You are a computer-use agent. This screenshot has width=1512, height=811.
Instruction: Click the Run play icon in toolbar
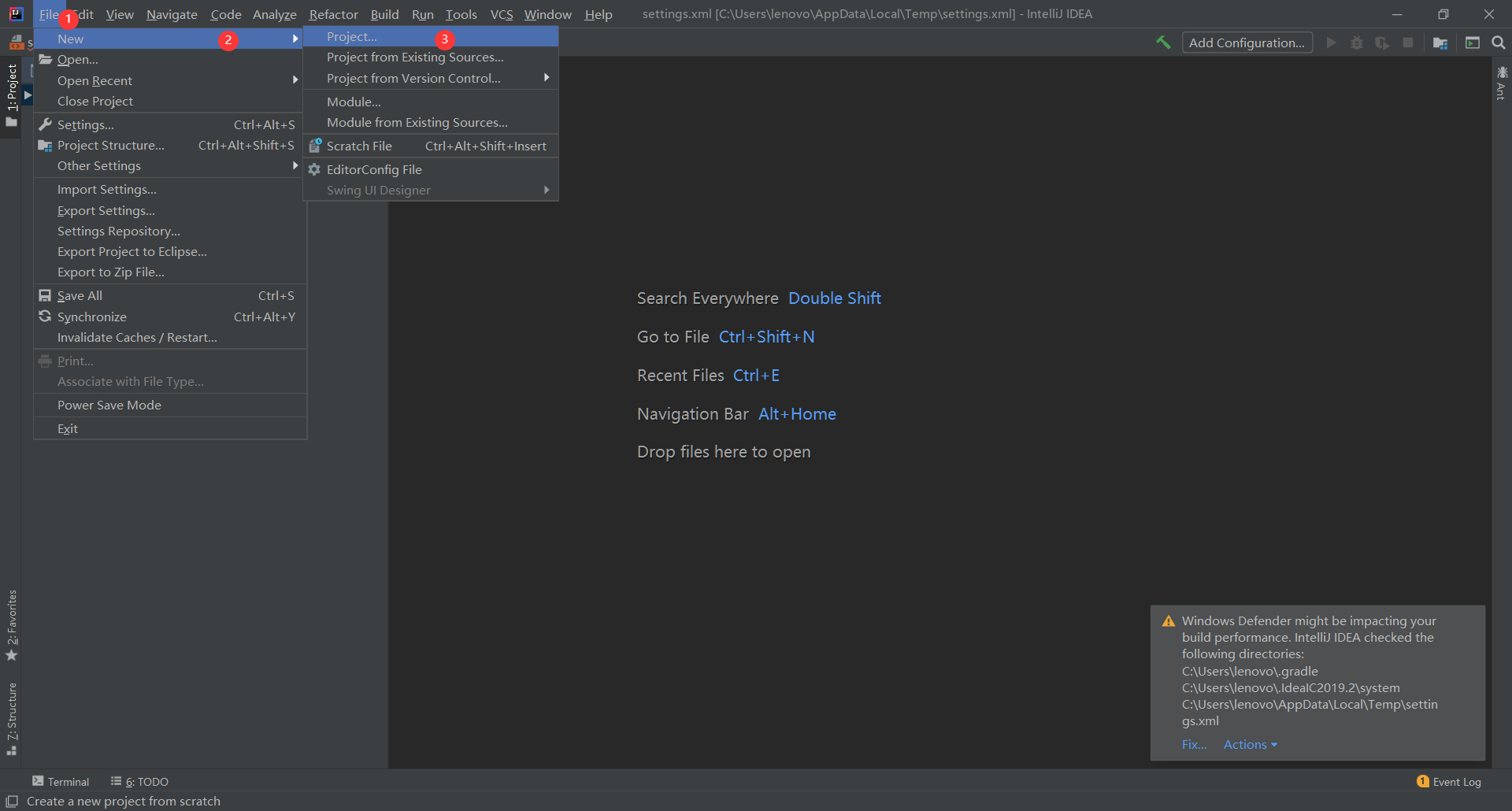pos(1331,43)
